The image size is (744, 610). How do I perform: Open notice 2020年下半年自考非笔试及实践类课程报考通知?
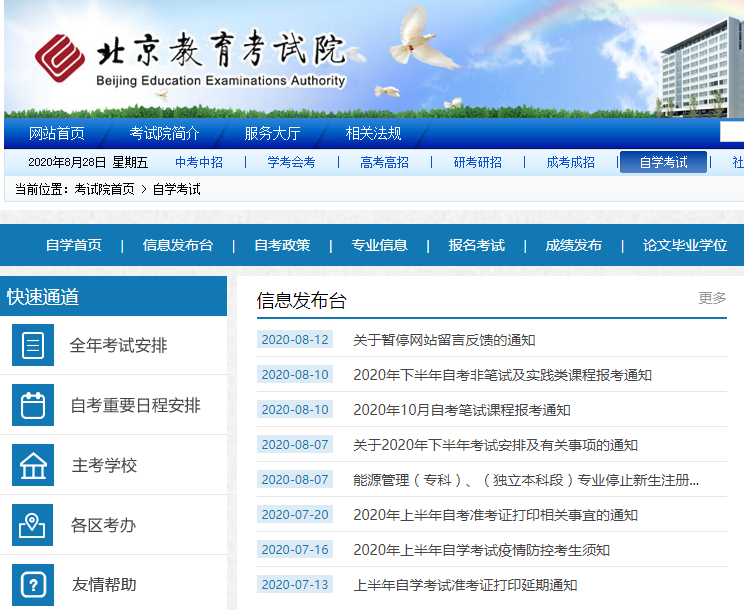502,375
